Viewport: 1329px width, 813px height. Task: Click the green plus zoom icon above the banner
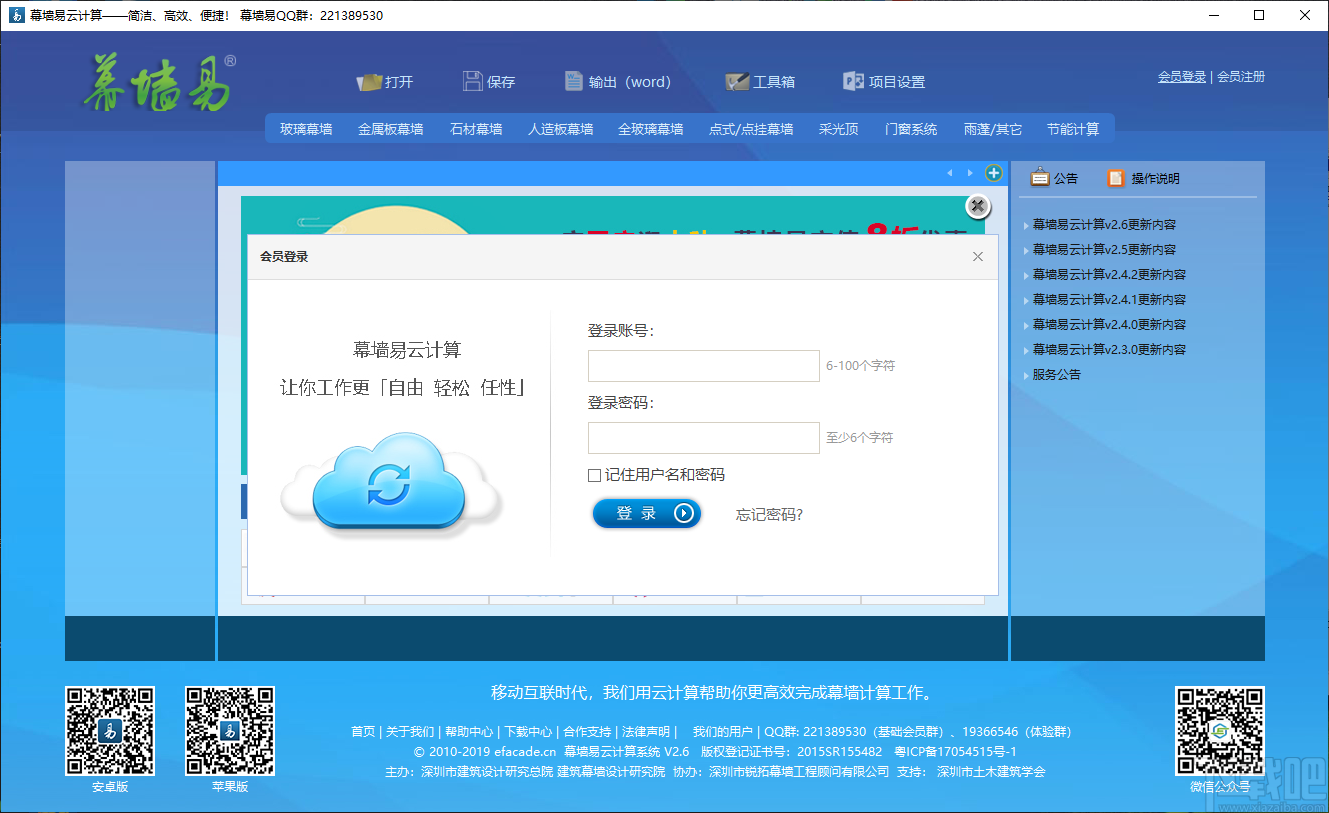pyautogui.click(x=993, y=173)
